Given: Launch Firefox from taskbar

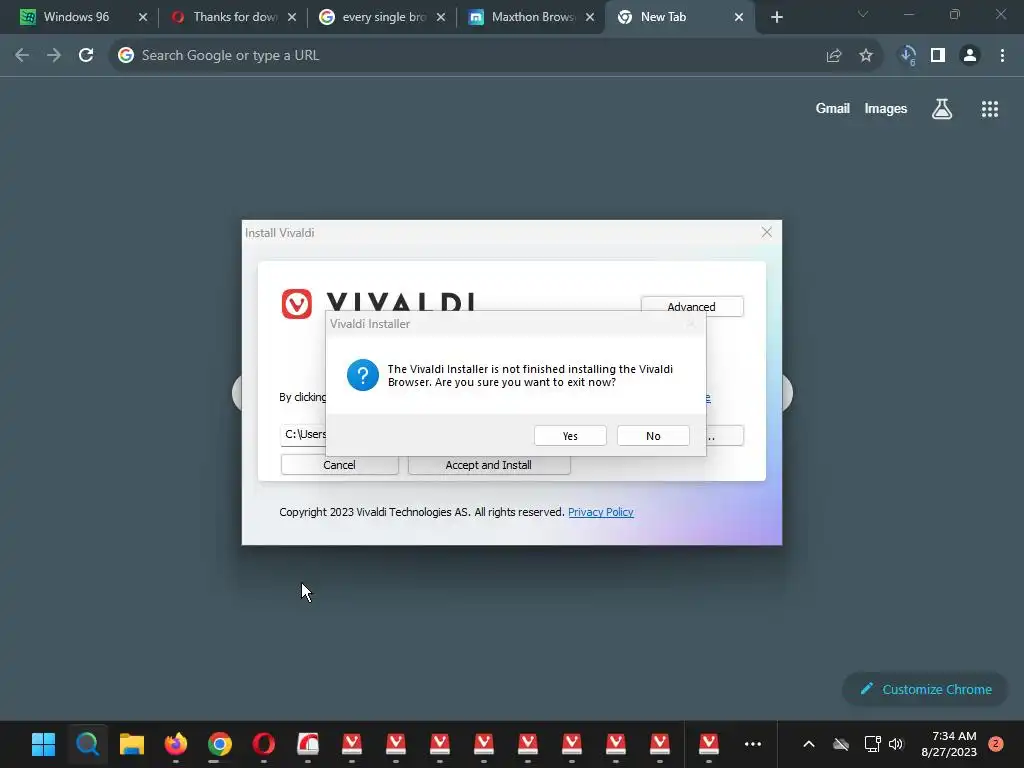Looking at the screenshot, I should pos(176,744).
